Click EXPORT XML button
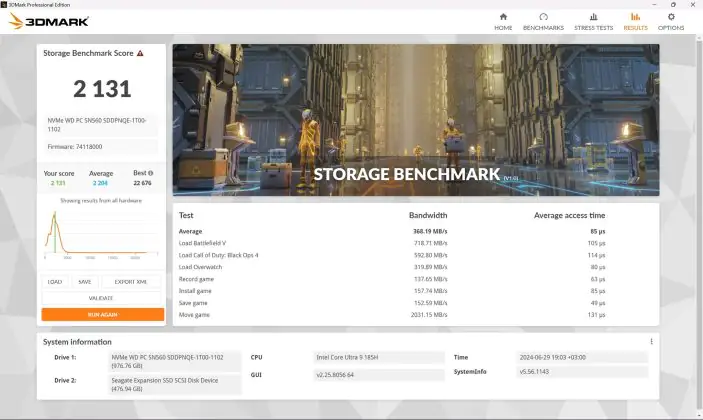The height and width of the screenshot is (420, 703). click(x=130, y=282)
